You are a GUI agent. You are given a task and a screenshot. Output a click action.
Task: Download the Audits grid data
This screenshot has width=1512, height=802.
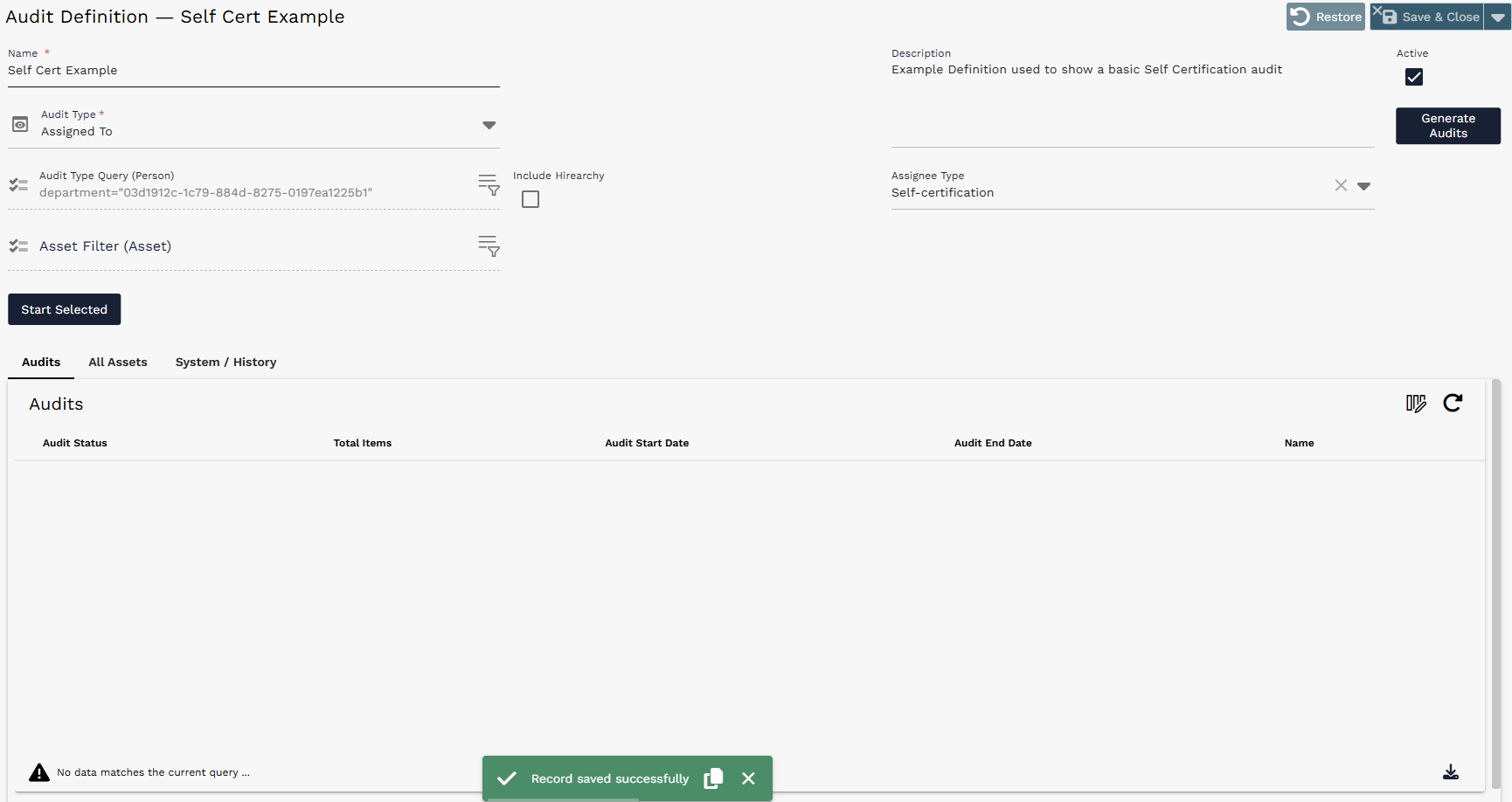[1451, 772]
